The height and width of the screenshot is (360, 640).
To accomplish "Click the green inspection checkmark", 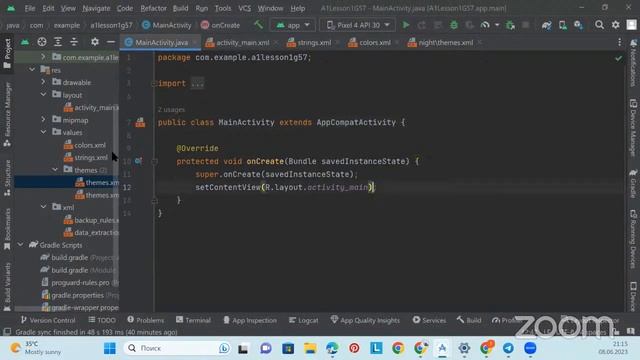I will (x=618, y=58).
